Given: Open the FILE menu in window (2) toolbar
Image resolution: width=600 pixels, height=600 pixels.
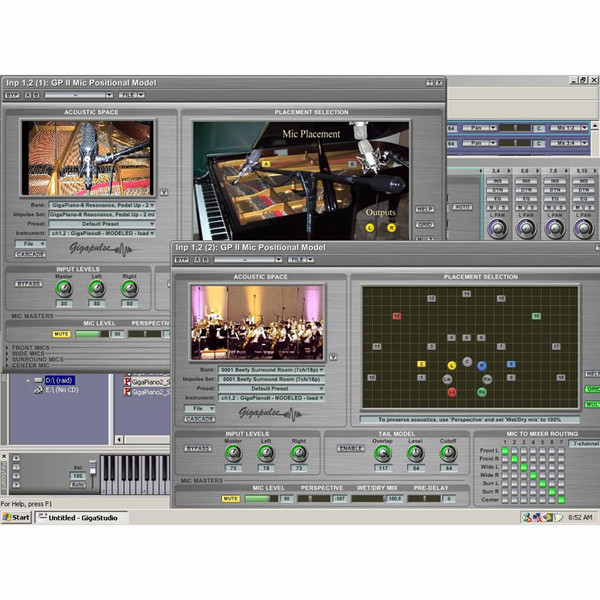Looking at the screenshot, I should pyautogui.click(x=301, y=260).
